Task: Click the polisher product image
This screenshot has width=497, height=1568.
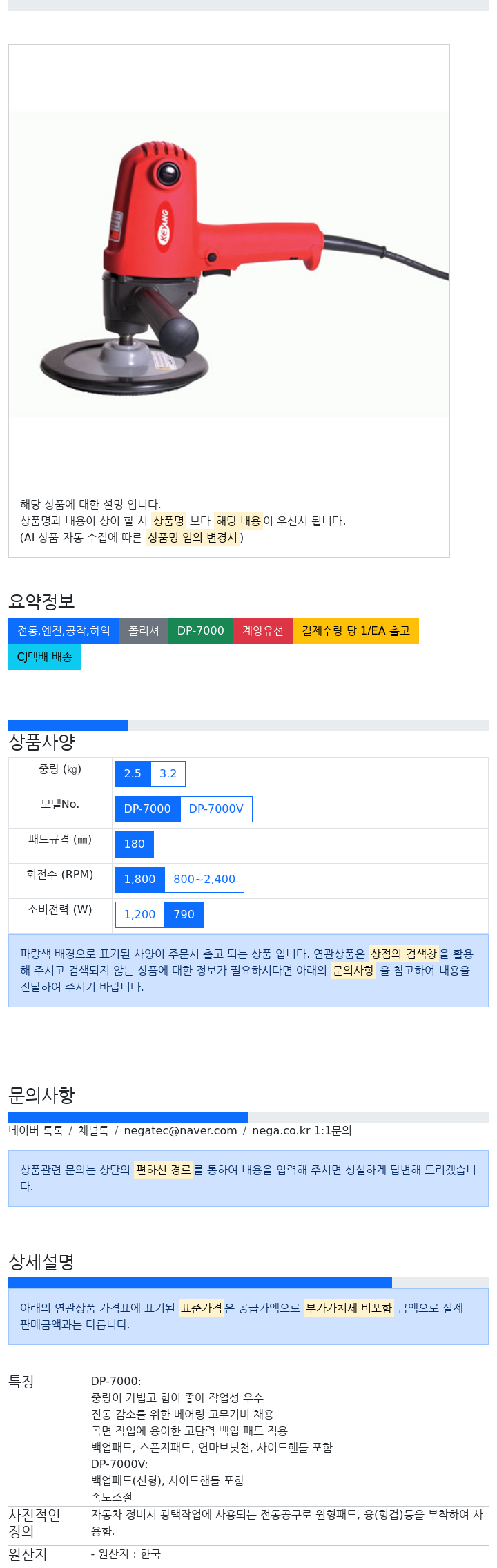Action: pyautogui.click(x=229, y=264)
